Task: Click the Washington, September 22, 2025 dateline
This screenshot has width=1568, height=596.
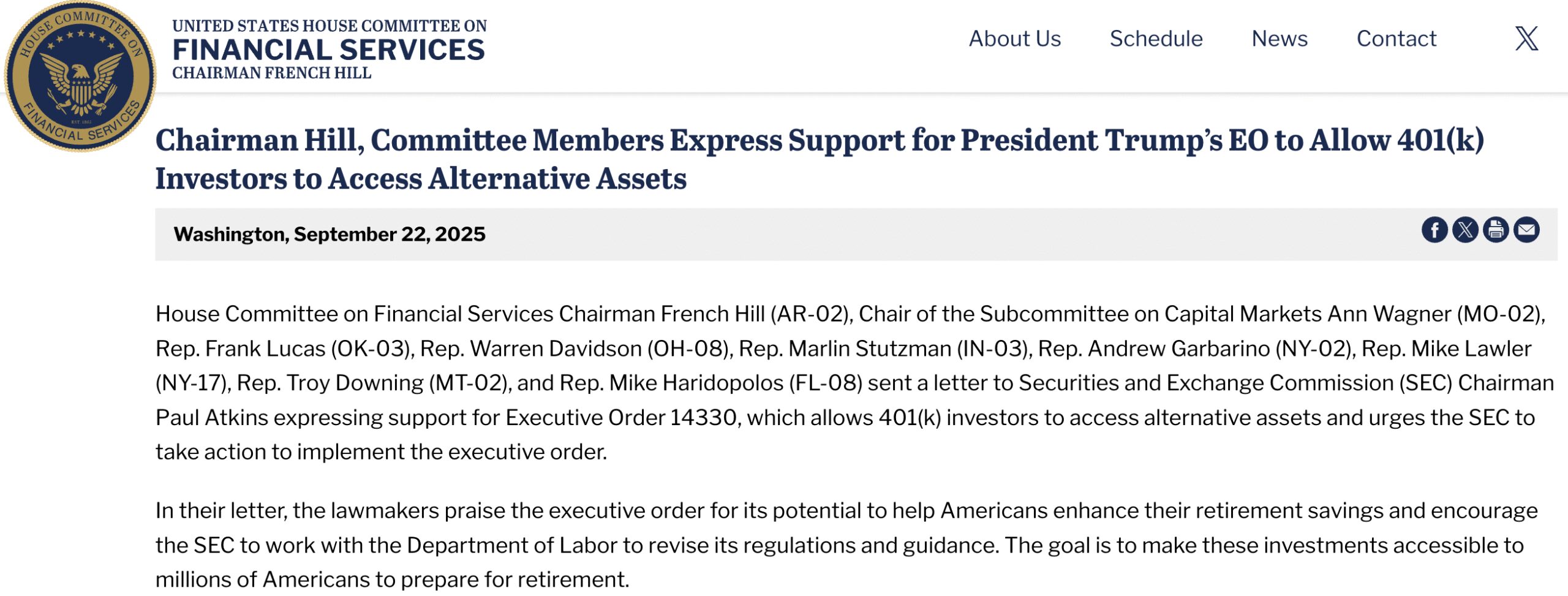Action: (329, 234)
